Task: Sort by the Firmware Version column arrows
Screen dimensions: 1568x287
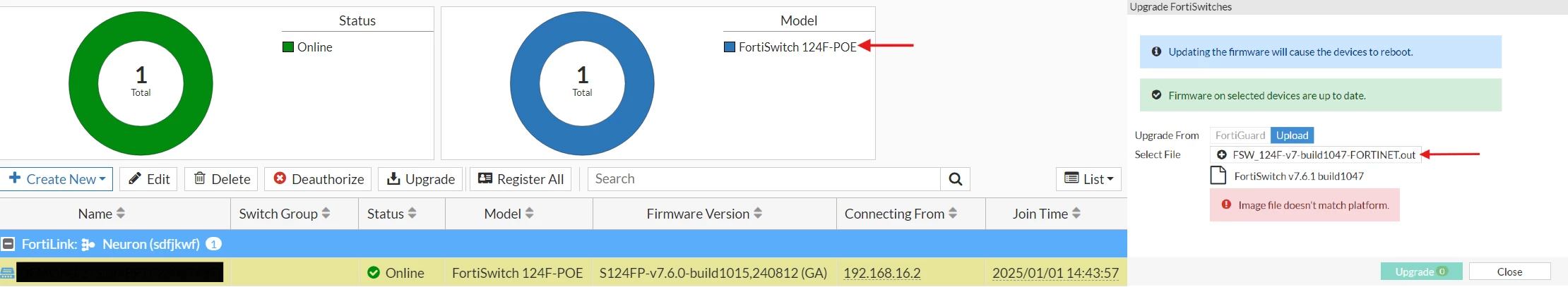Action: point(758,213)
